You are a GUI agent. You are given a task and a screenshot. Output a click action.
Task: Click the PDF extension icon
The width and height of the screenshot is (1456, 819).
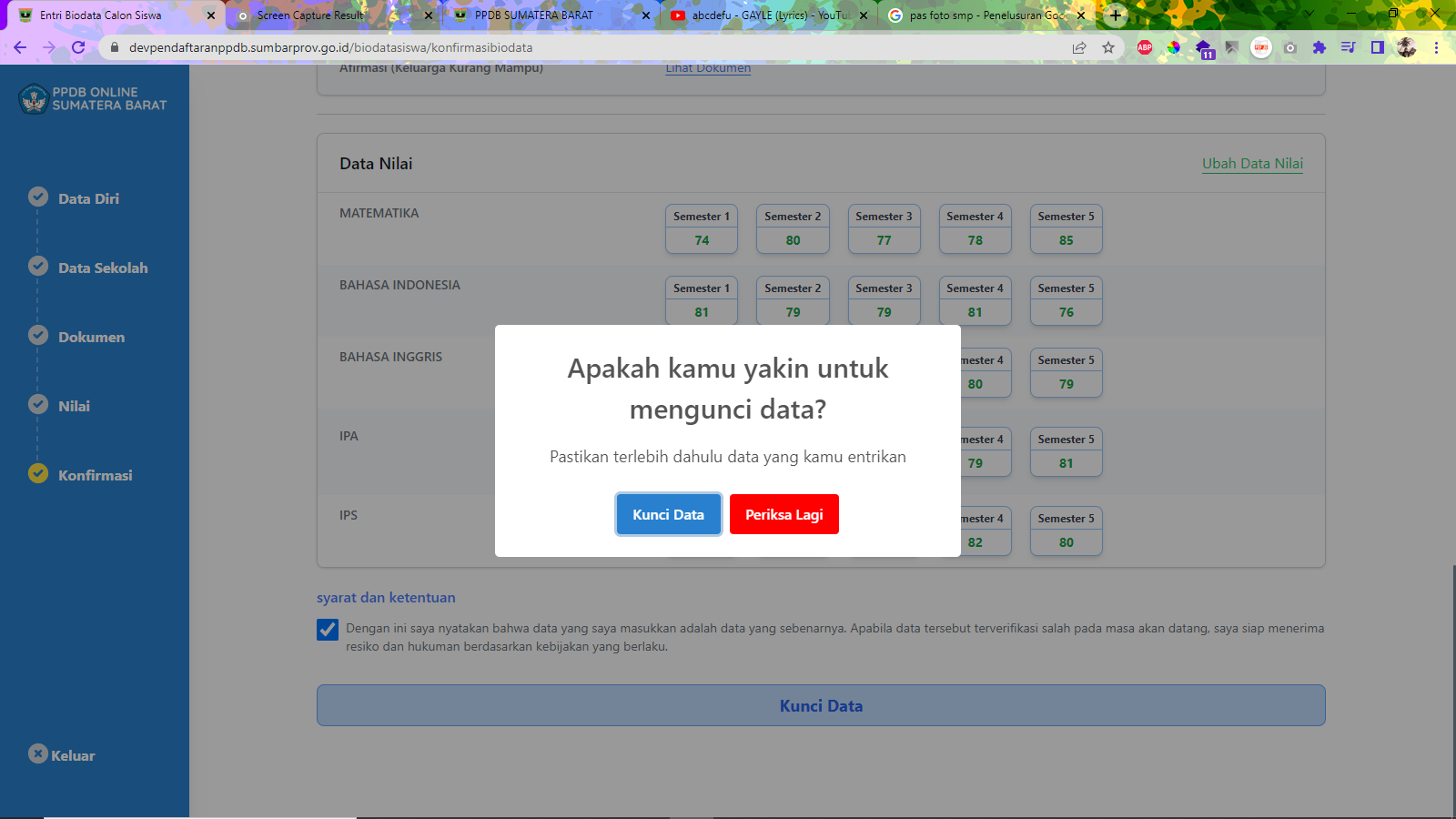pyautogui.click(x=1261, y=47)
